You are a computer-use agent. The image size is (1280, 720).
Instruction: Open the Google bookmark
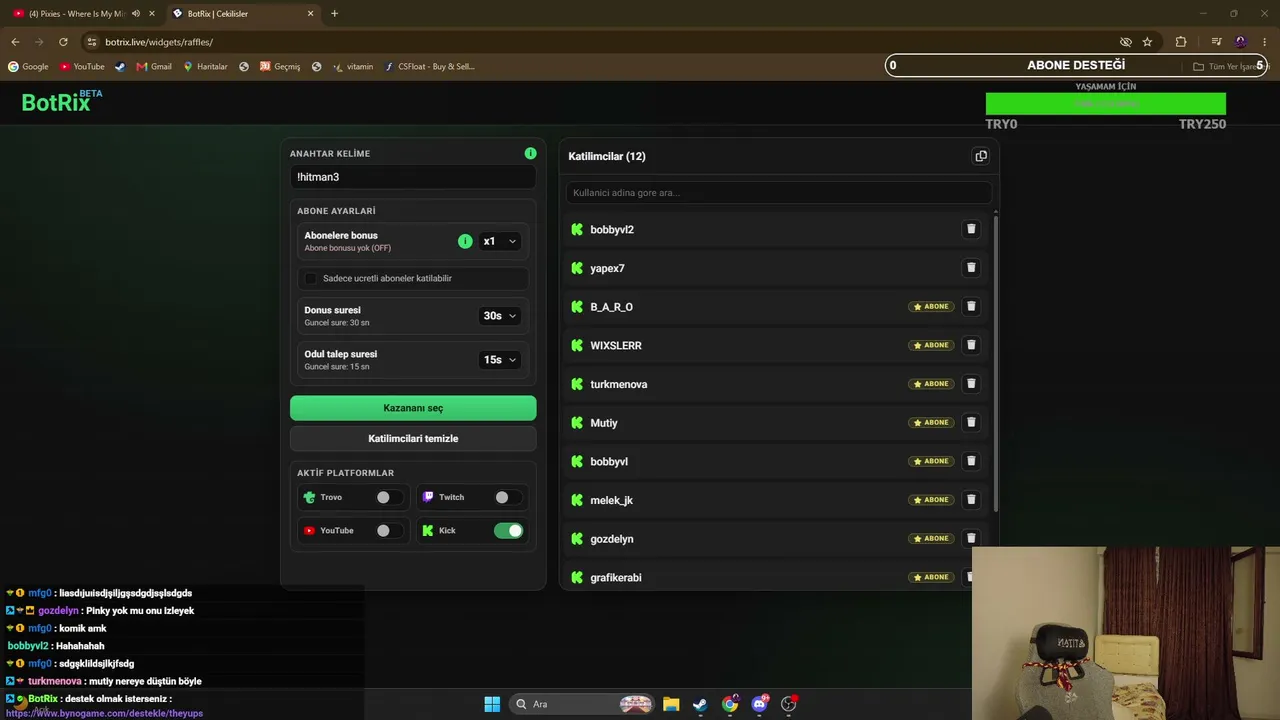click(x=28, y=67)
